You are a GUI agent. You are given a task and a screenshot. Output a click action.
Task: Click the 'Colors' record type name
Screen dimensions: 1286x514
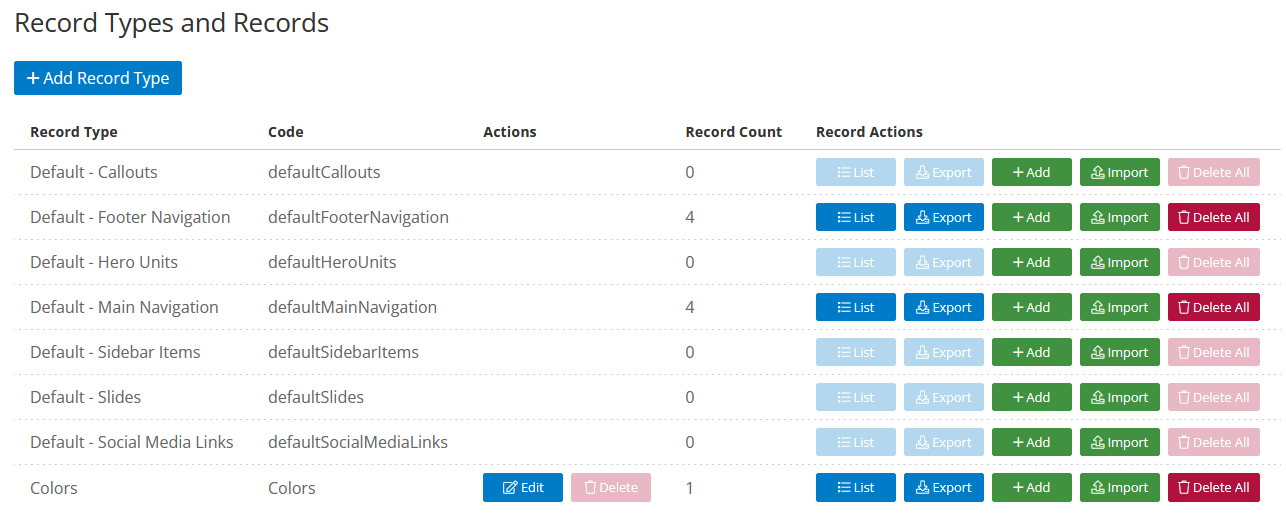click(54, 488)
